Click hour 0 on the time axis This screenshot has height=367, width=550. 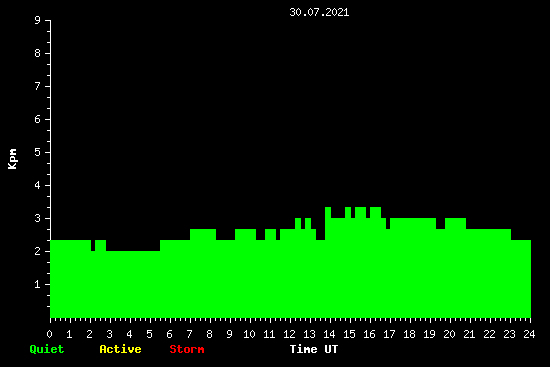49,334
